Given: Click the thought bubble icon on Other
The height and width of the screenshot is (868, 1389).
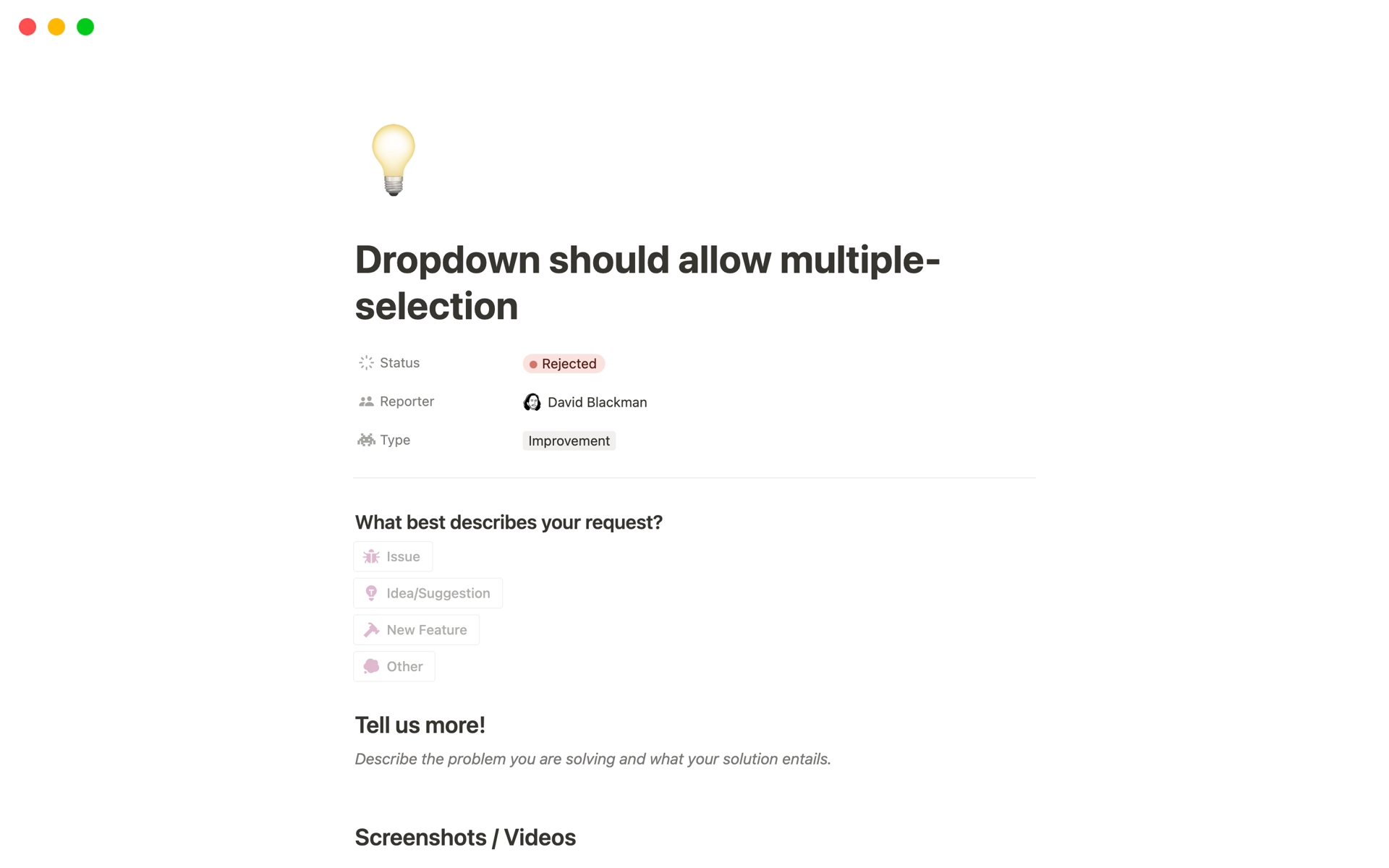Looking at the screenshot, I should point(371,667).
